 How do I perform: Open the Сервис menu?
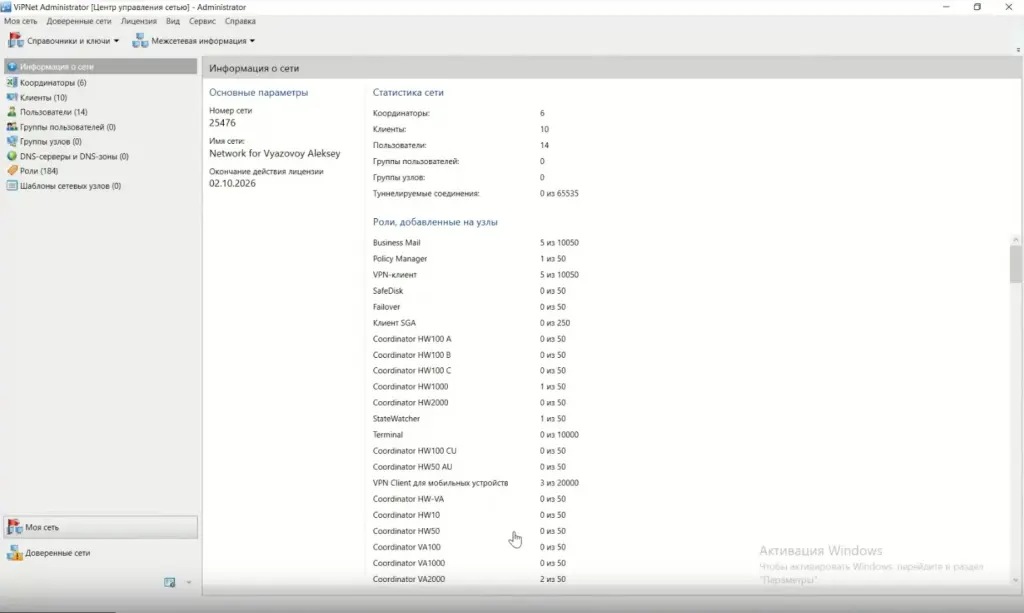point(202,21)
